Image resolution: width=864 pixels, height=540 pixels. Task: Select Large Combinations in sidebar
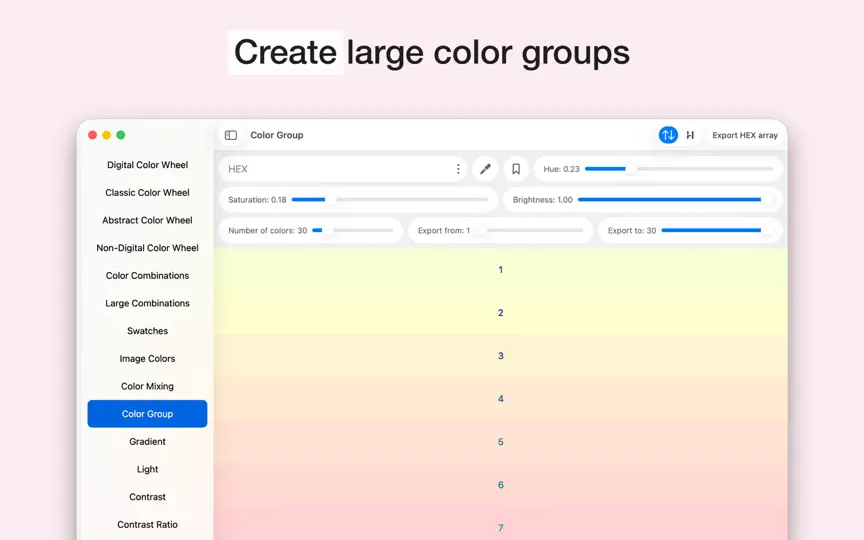tap(147, 303)
